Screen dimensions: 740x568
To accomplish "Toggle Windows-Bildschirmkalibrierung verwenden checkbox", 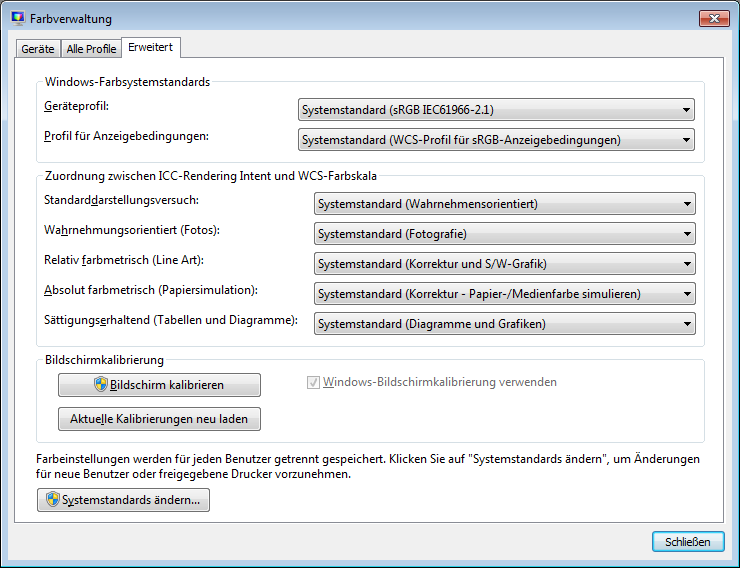I will click(313, 382).
